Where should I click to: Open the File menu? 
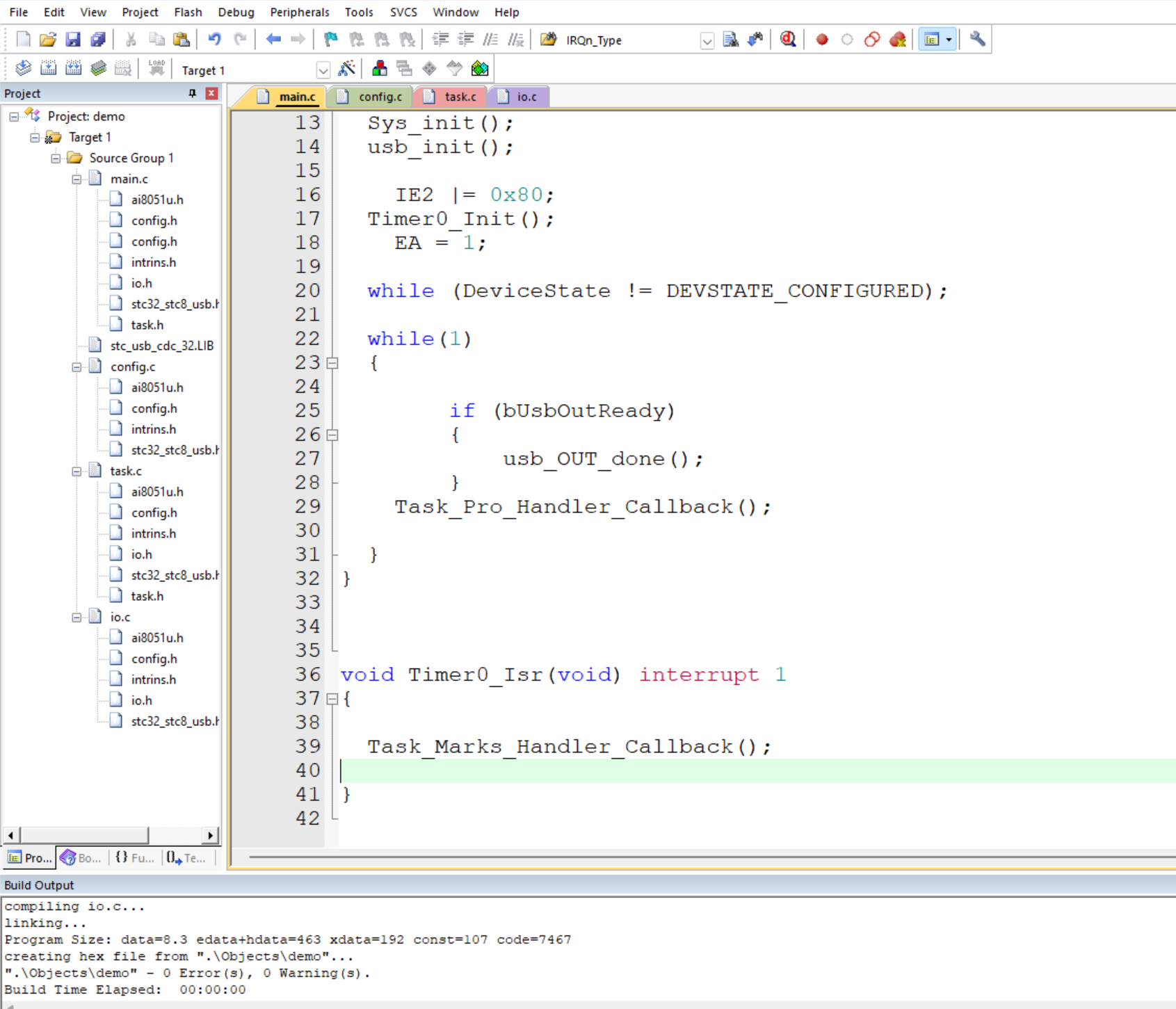(19, 12)
